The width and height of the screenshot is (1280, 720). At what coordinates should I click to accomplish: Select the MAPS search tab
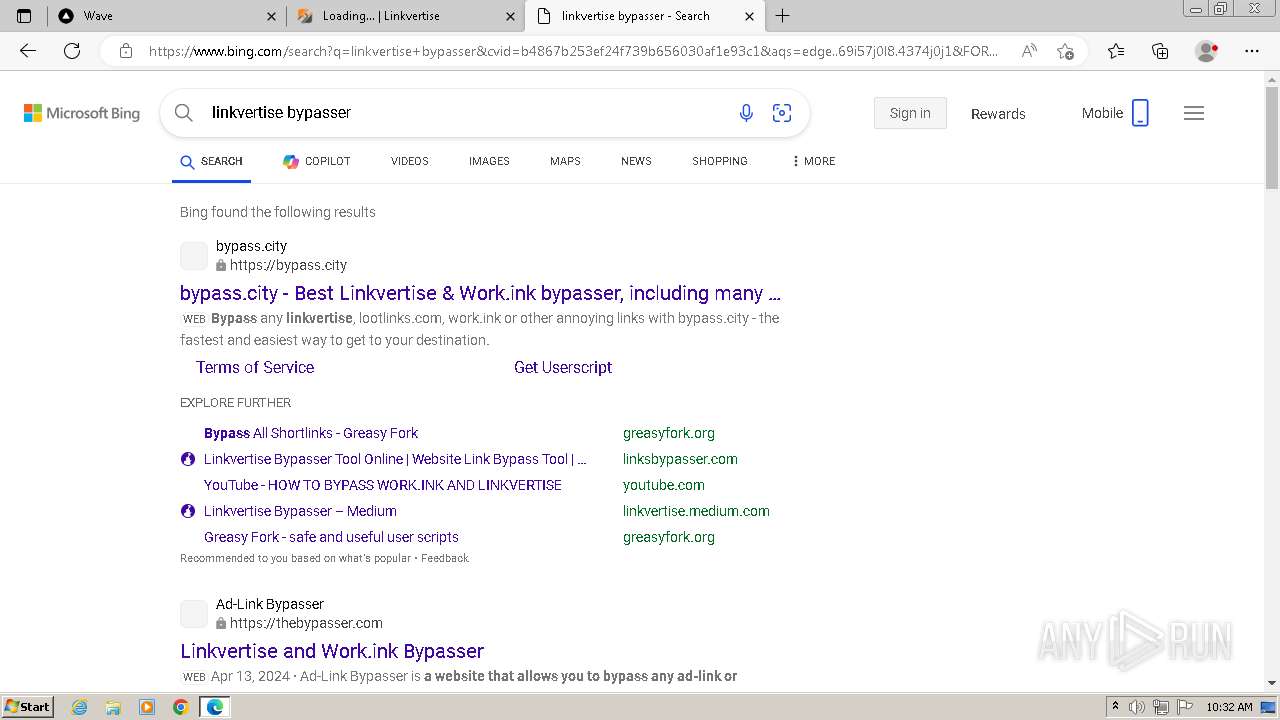(x=565, y=161)
